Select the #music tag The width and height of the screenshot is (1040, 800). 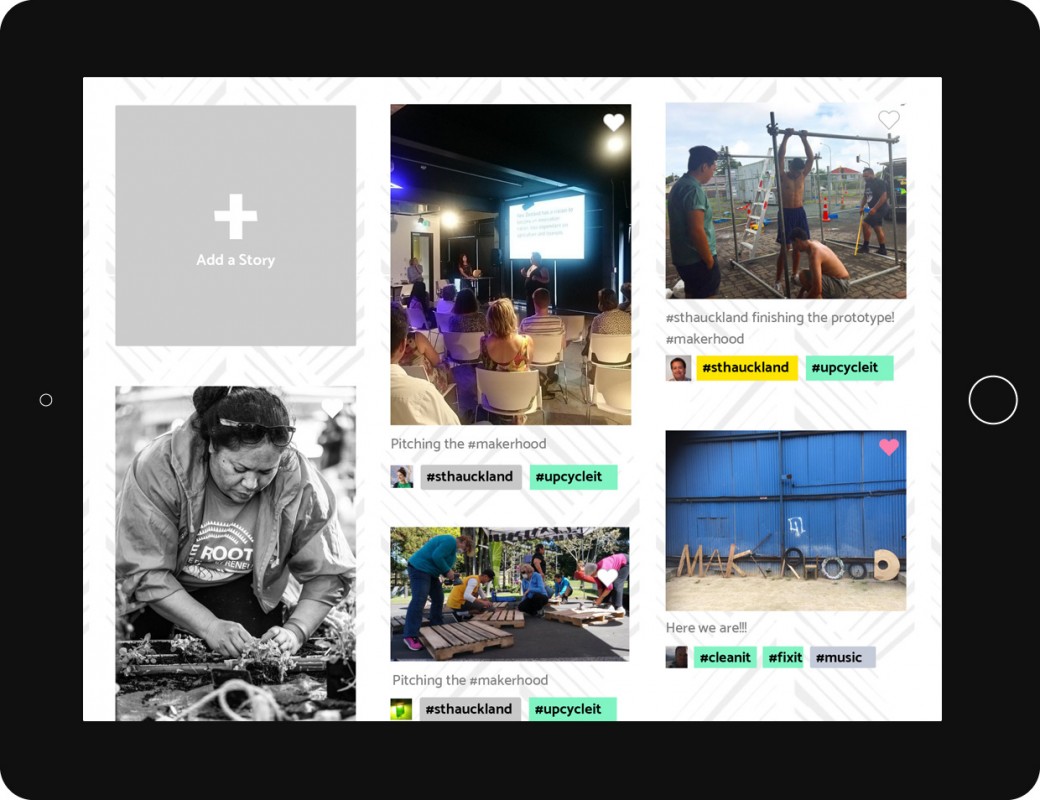(x=842, y=657)
